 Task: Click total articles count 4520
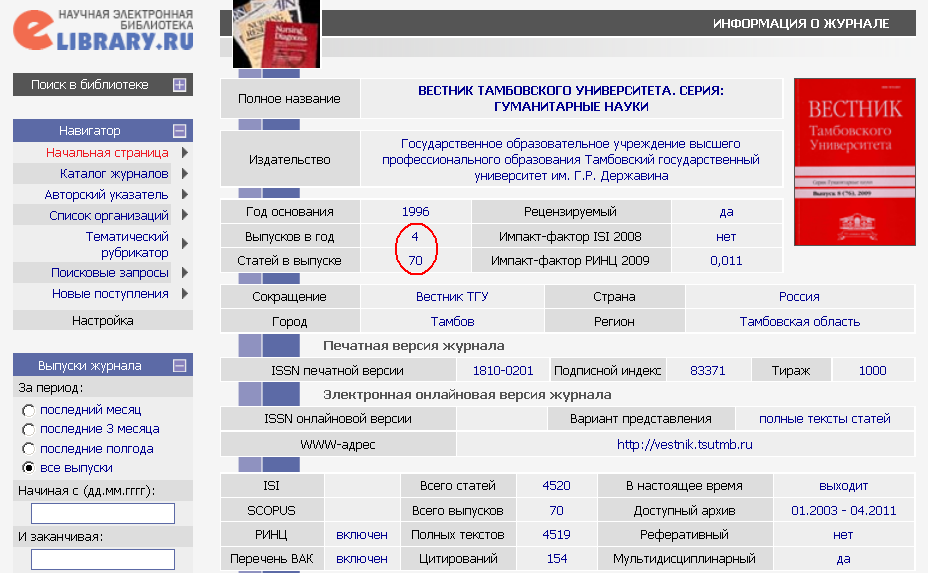(x=556, y=485)
